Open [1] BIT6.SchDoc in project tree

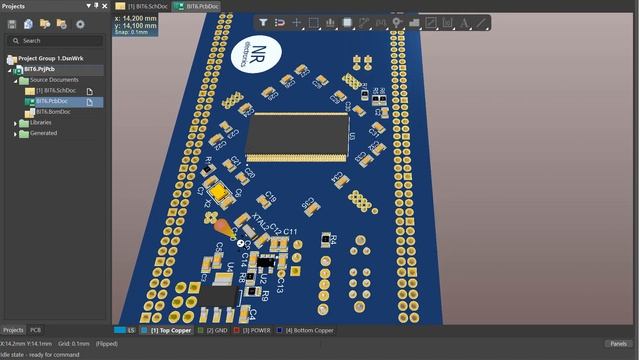coord(56,91)
